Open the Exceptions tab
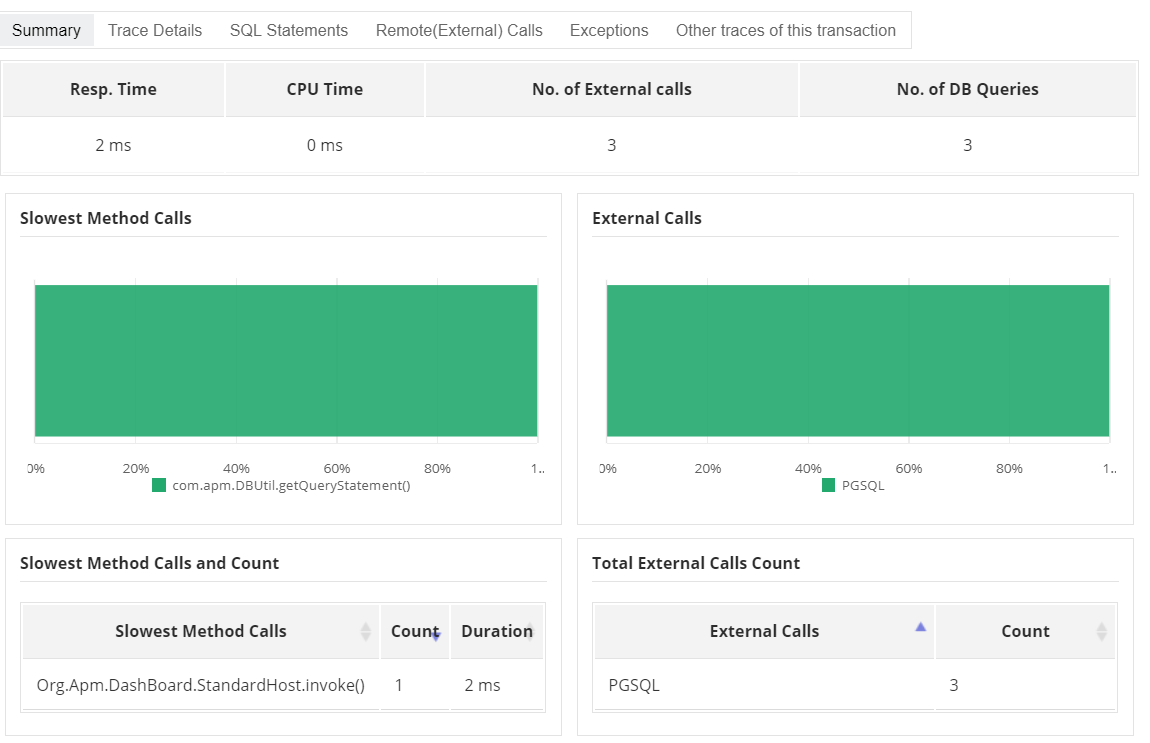This screenshot has height=743, width=1150. click(x=608, y=30)
